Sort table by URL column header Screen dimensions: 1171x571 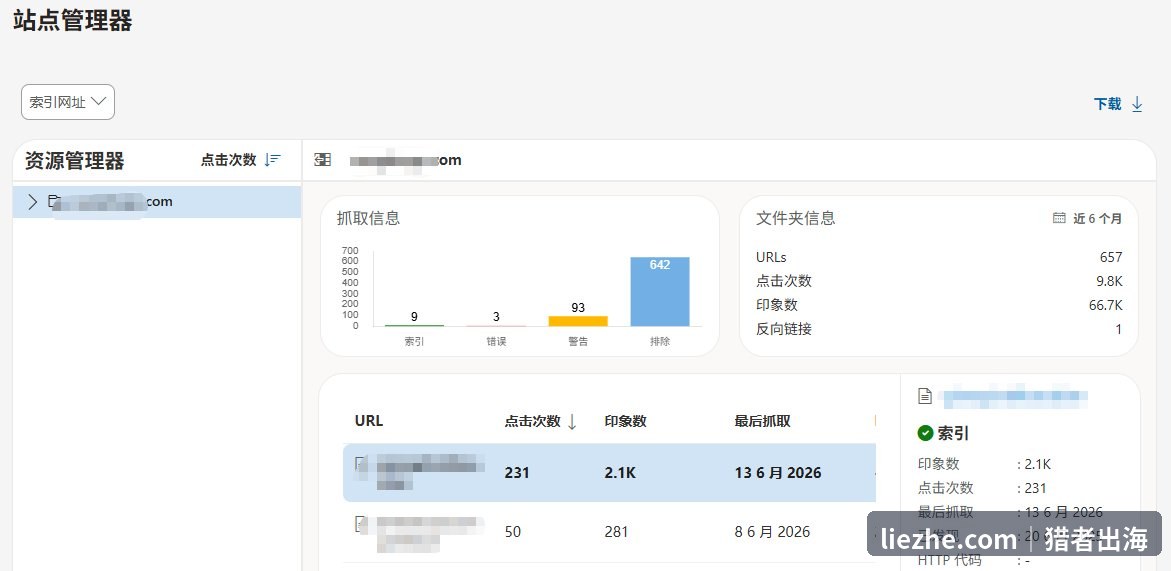pyautogui.click(x=369, y=421)
